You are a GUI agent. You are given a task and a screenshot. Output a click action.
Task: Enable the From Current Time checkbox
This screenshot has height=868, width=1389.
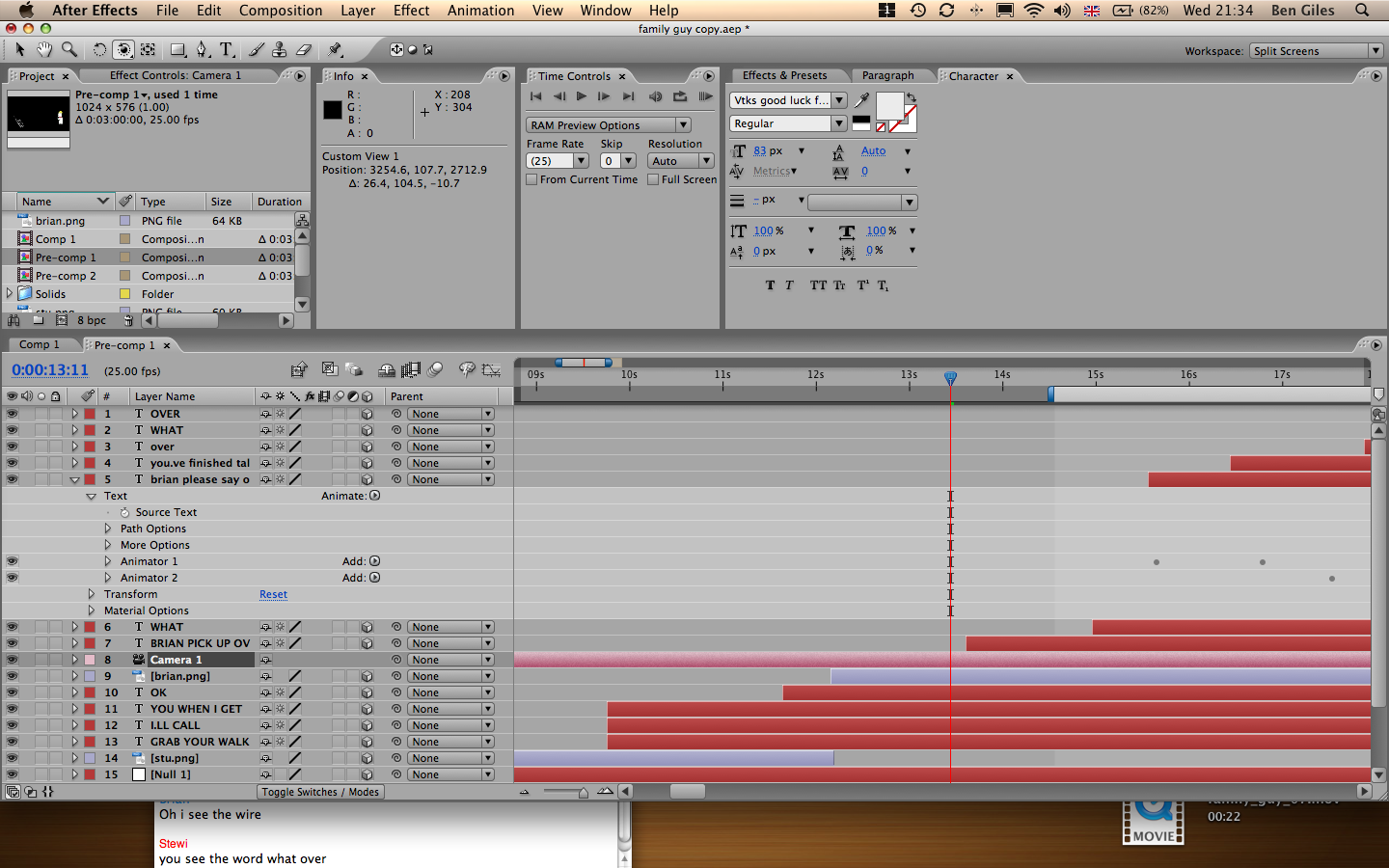point(531,179)
